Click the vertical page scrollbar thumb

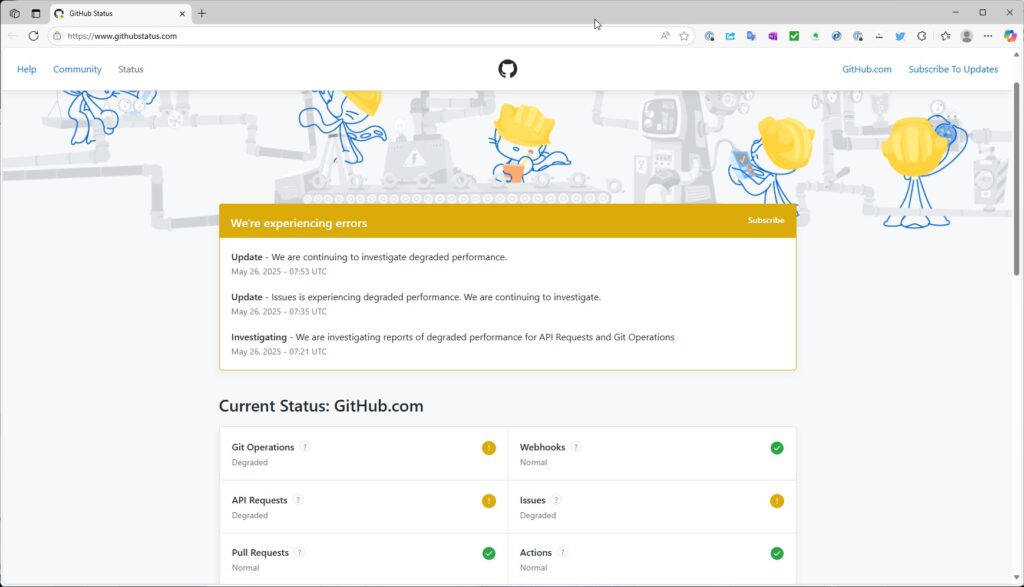(x=1016, y=179)
